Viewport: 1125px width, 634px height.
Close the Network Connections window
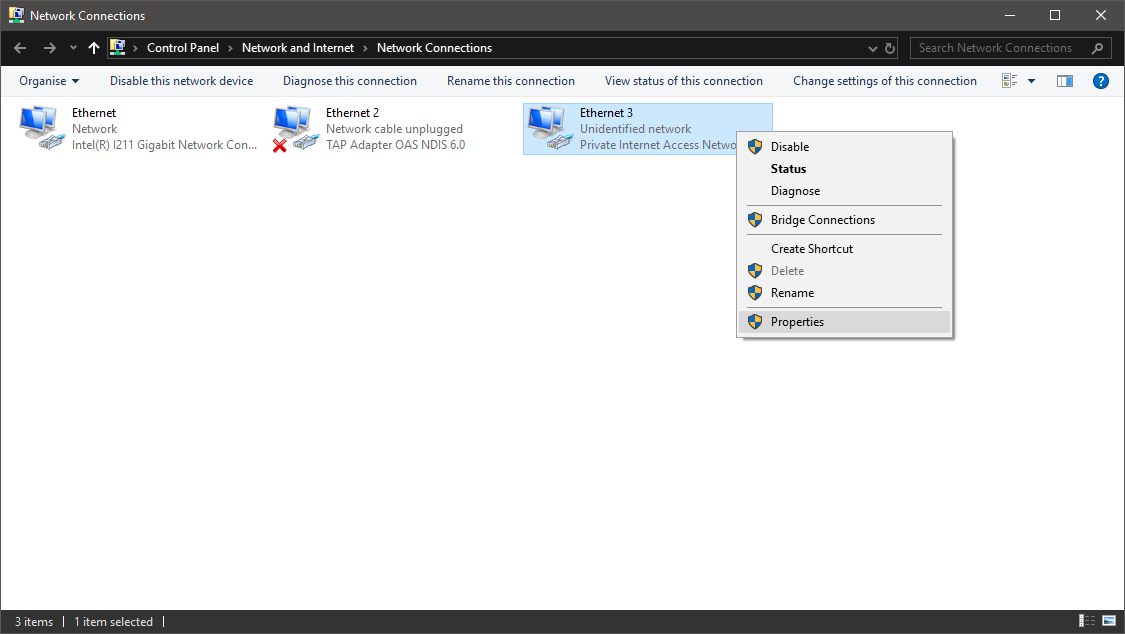[x=1101, y=15]
